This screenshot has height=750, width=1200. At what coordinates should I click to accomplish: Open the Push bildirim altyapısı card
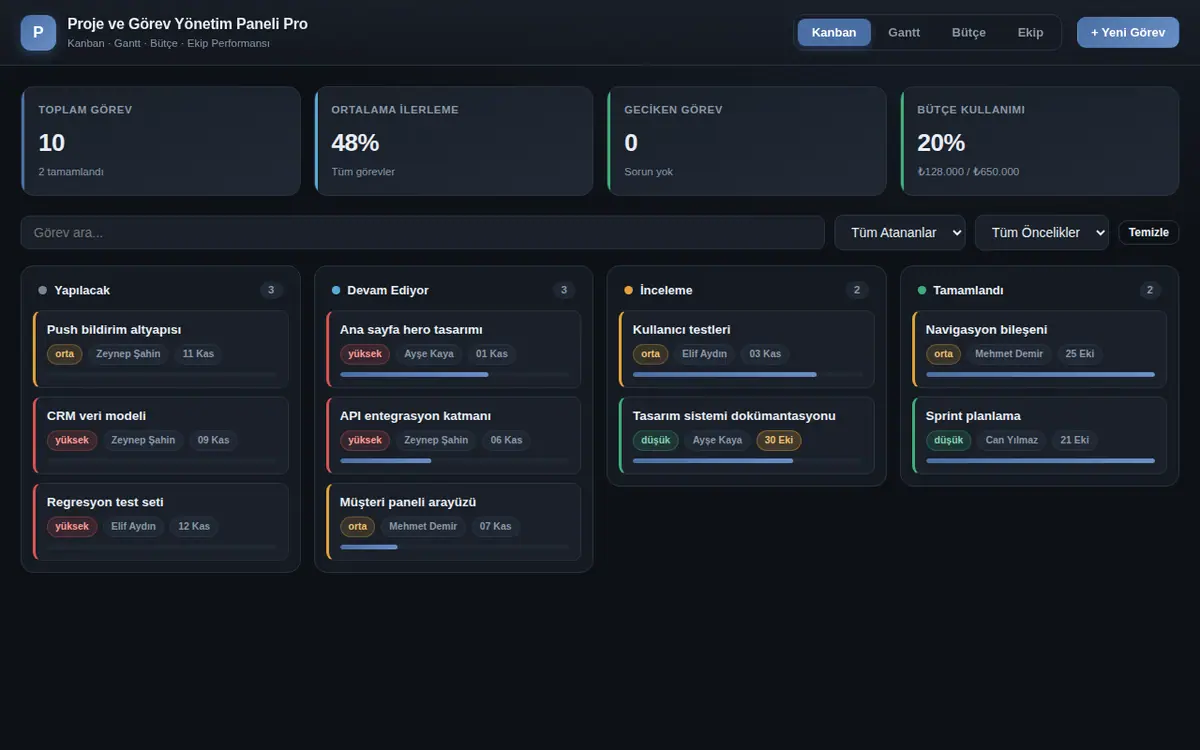[161, 349]
